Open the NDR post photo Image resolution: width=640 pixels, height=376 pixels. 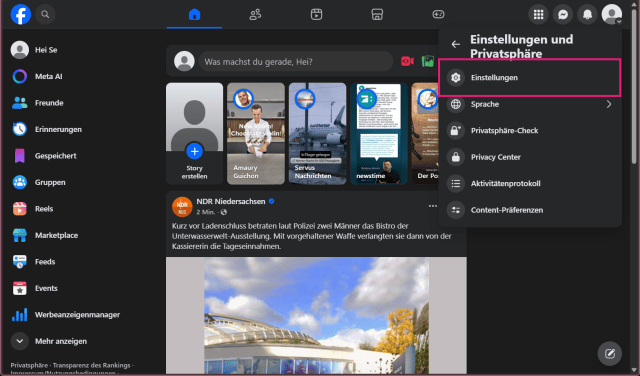point(316,315)
